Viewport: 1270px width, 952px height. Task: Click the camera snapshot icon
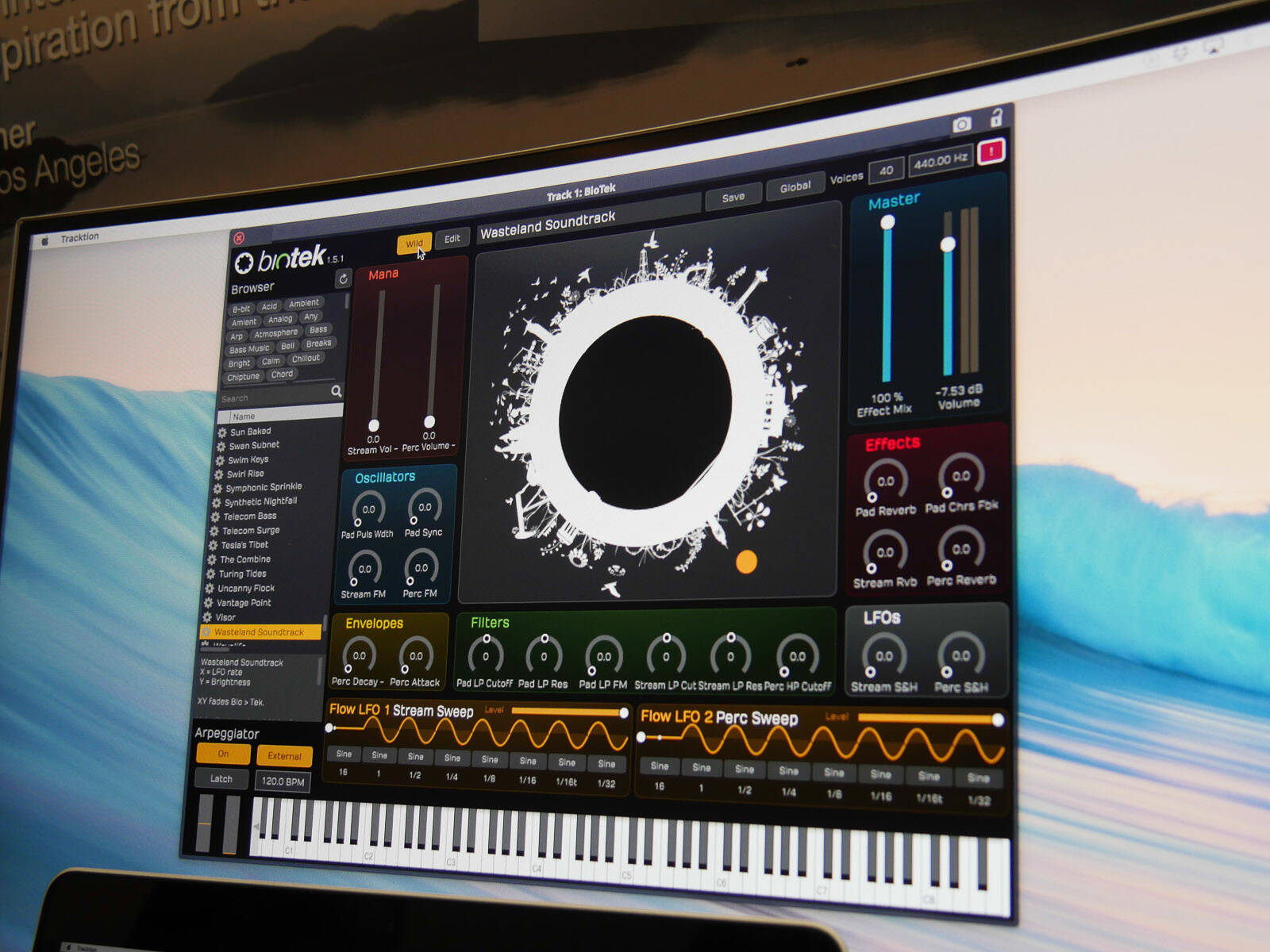(x=962, y=125)
